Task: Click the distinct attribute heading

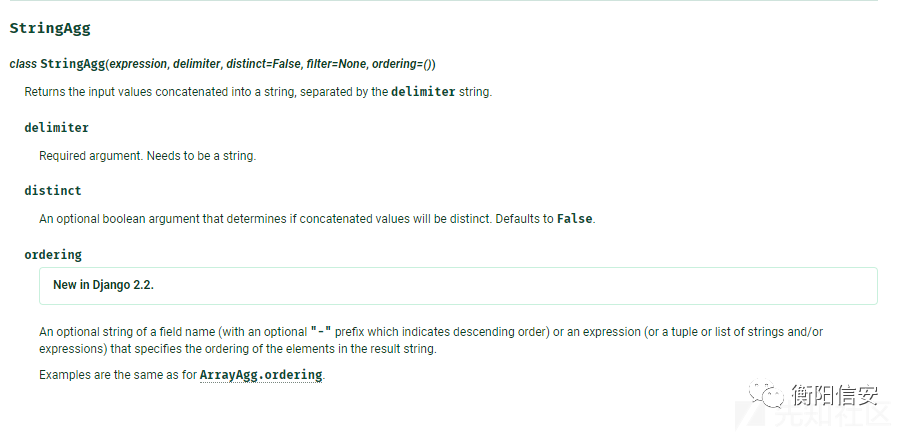Action: coord(53,191)
